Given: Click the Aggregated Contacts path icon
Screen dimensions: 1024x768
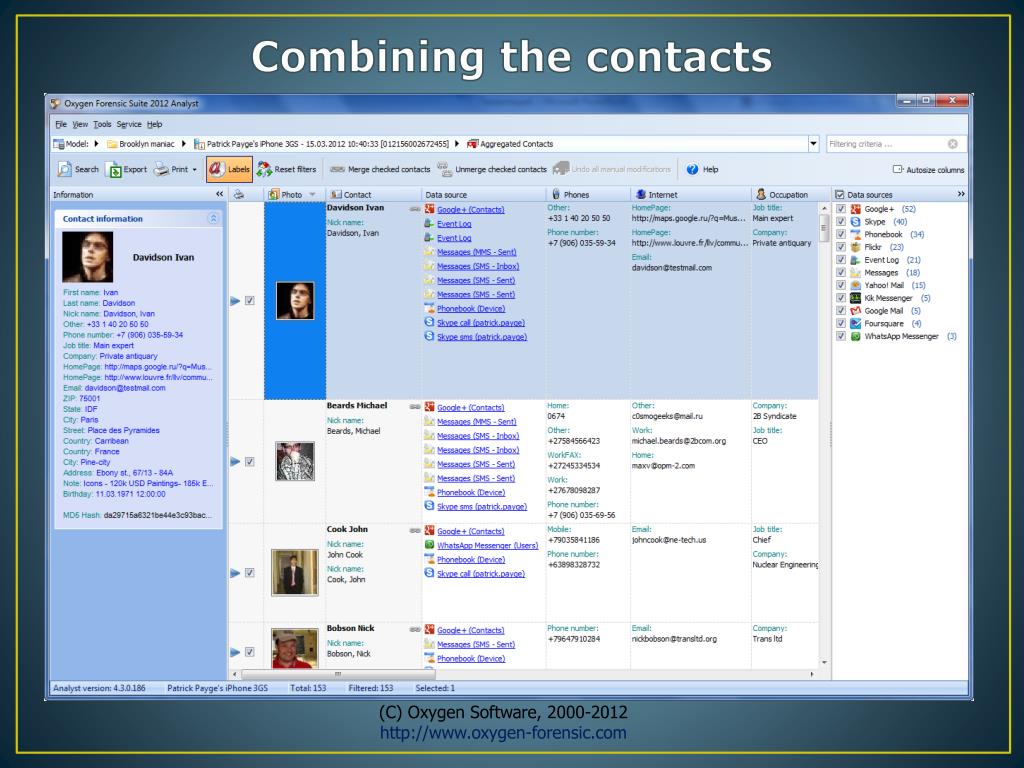Looking at the screenshot, I should click(473, 144).
